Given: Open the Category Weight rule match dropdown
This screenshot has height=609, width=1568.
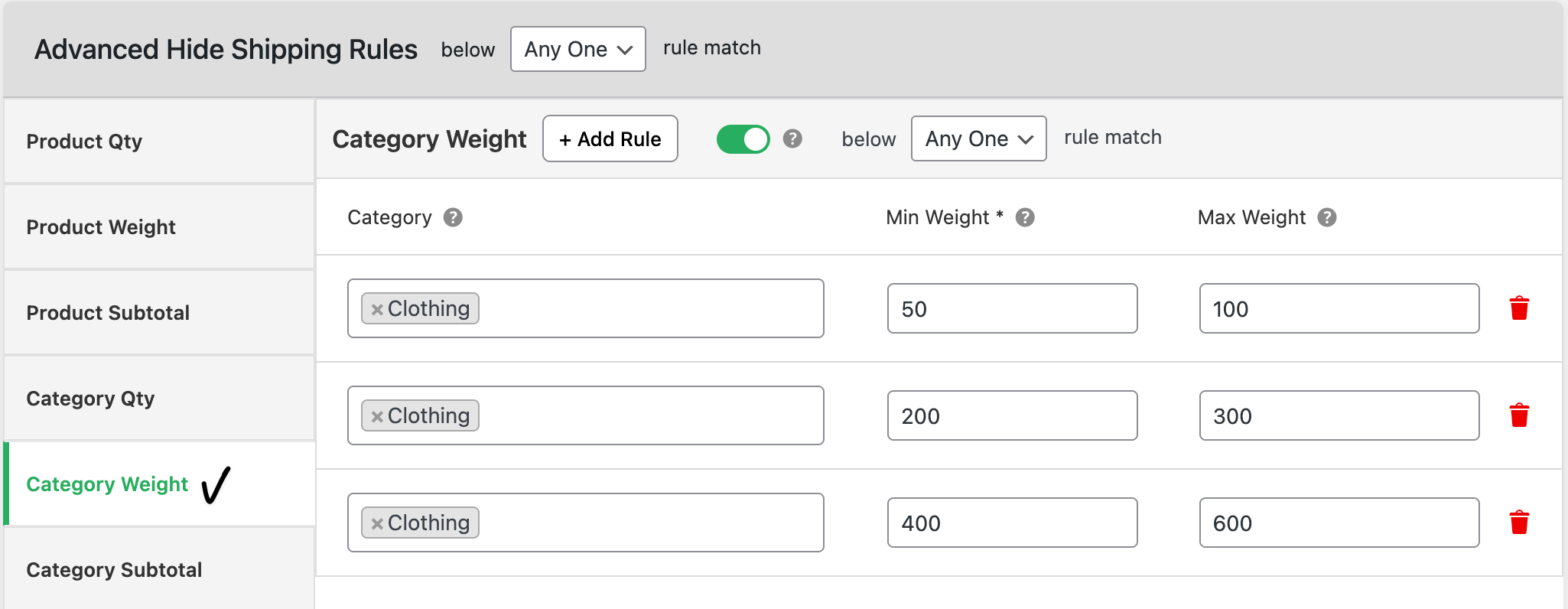Looking at the screenshot, I should pyautogui.click(x=978, y=138).
